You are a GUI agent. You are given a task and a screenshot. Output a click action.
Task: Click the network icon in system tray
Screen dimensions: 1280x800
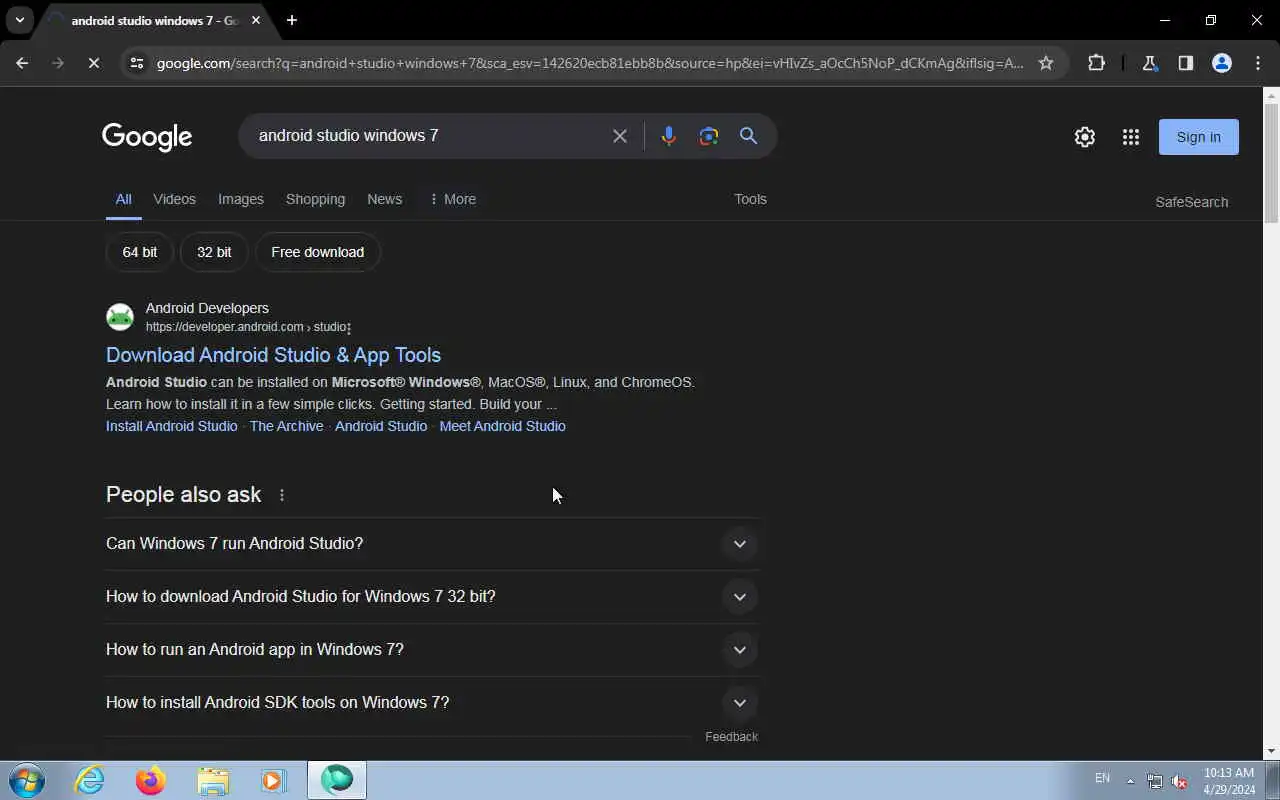(1155, 780)
